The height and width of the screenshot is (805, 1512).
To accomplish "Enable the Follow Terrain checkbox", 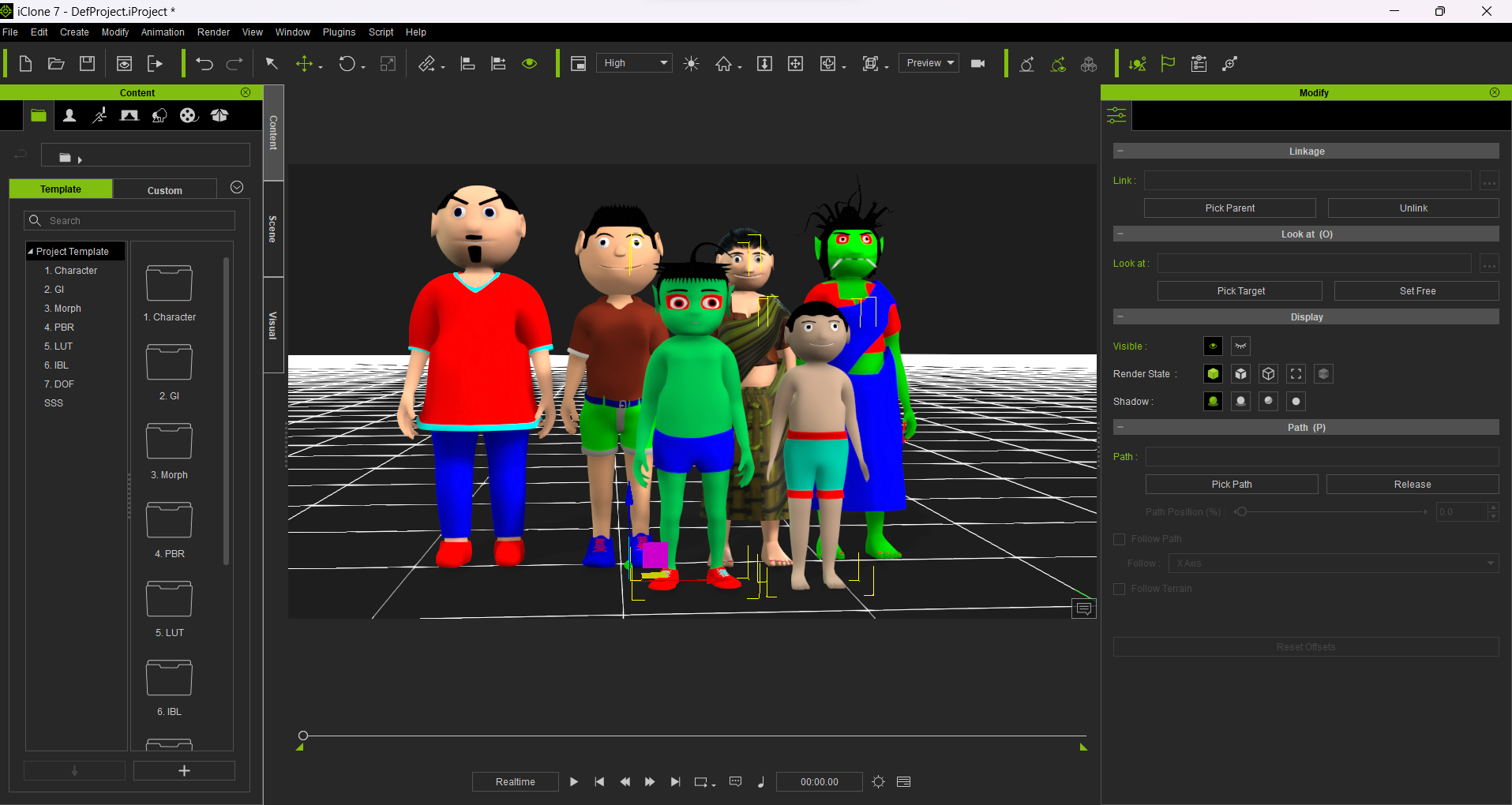I will (x=1119, y=590).
